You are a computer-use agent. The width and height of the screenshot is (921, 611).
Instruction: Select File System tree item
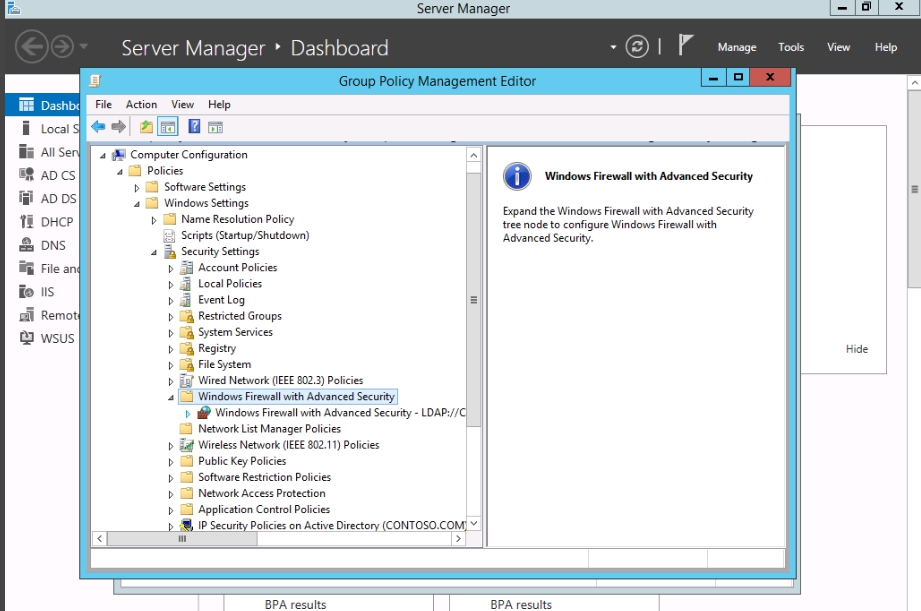point(224,364)
